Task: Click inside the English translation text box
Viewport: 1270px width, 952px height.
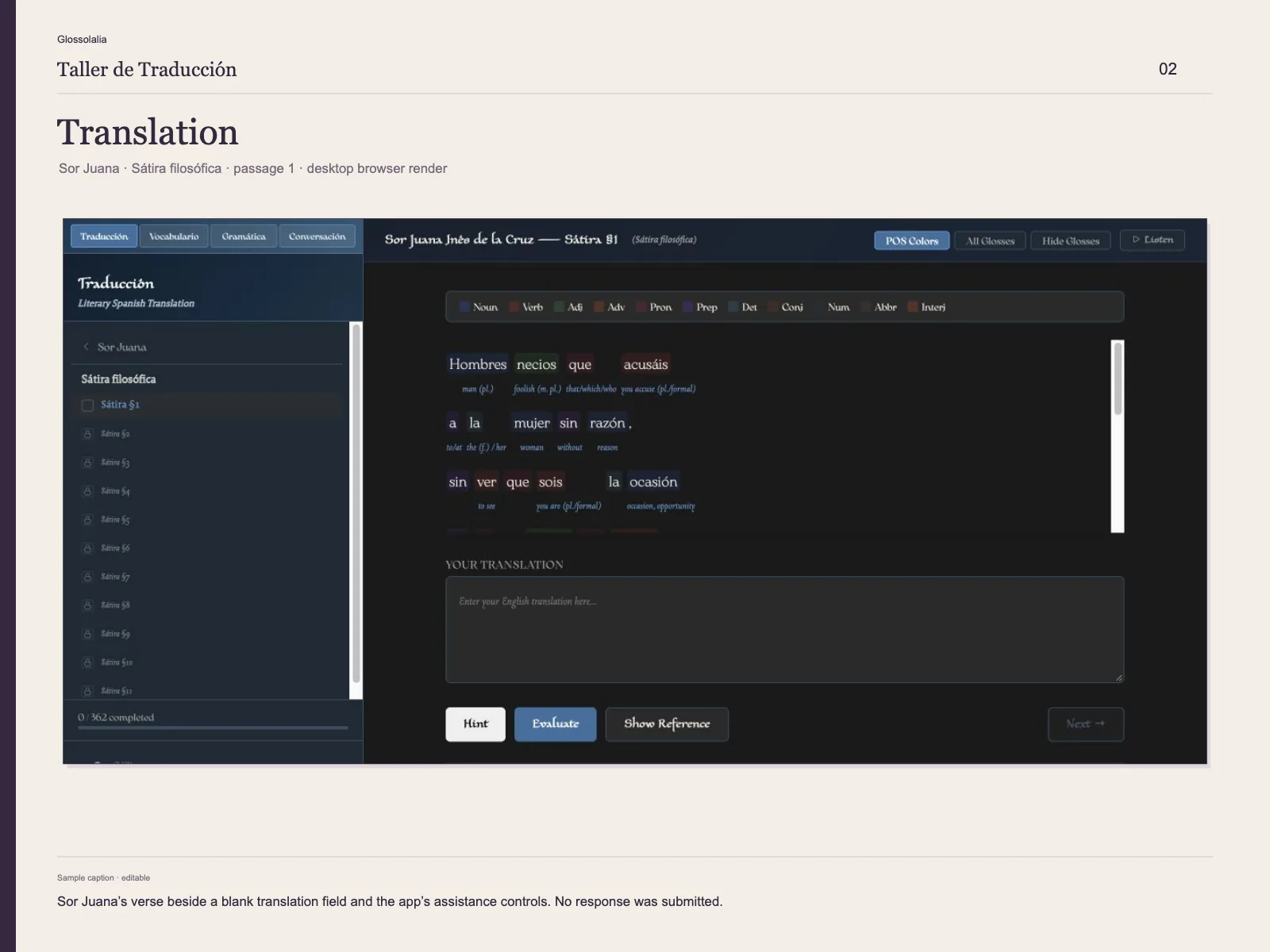Action: tap(784, 630)
